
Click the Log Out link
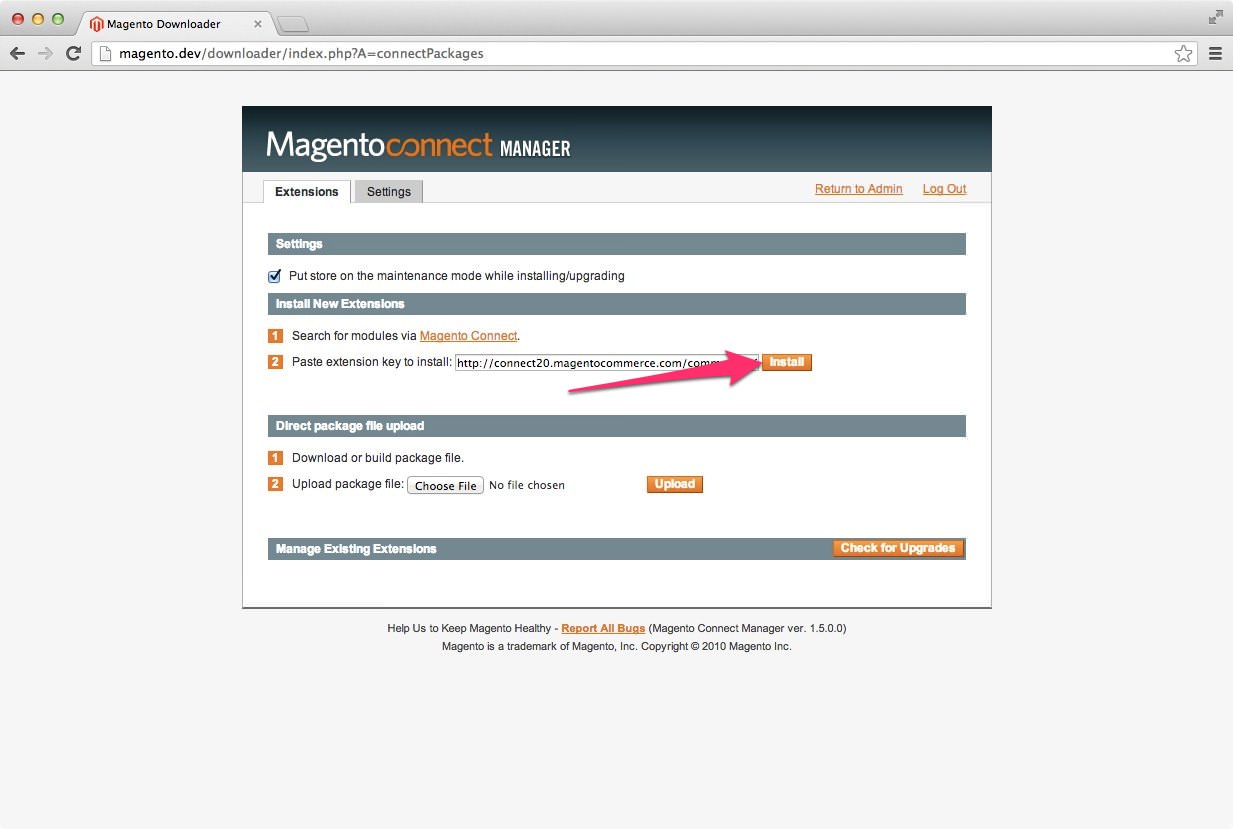point(944,189)
